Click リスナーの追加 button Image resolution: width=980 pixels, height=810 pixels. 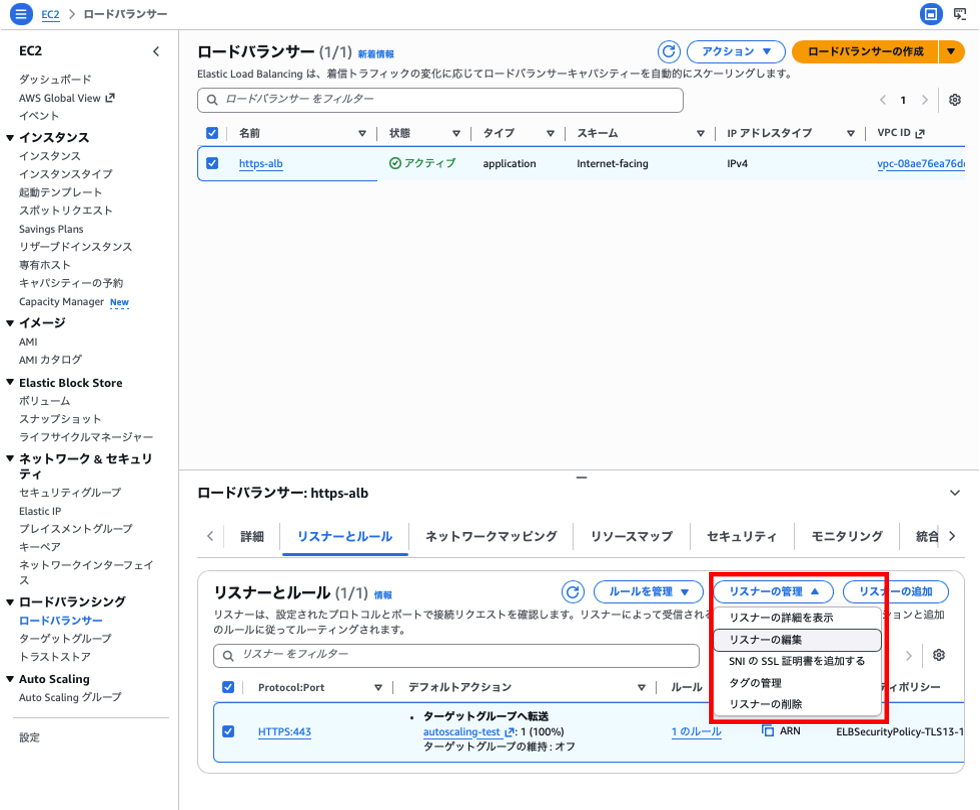coord(895,591)
